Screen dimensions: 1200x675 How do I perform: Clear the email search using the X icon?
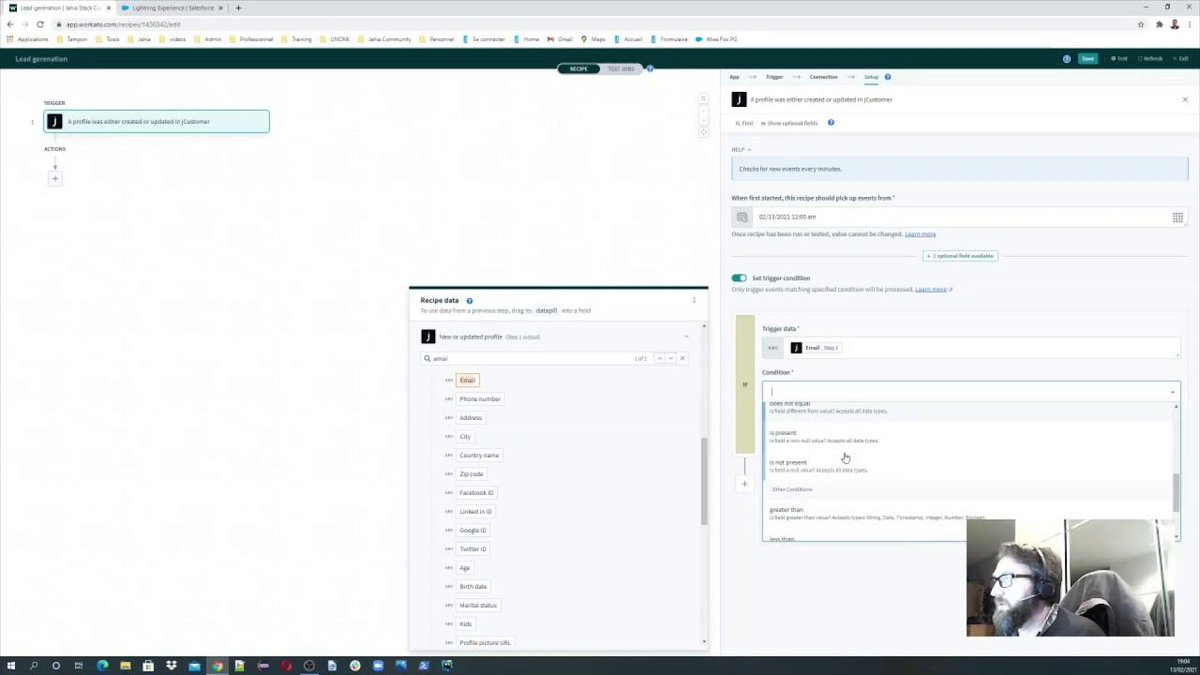point(682,358)
